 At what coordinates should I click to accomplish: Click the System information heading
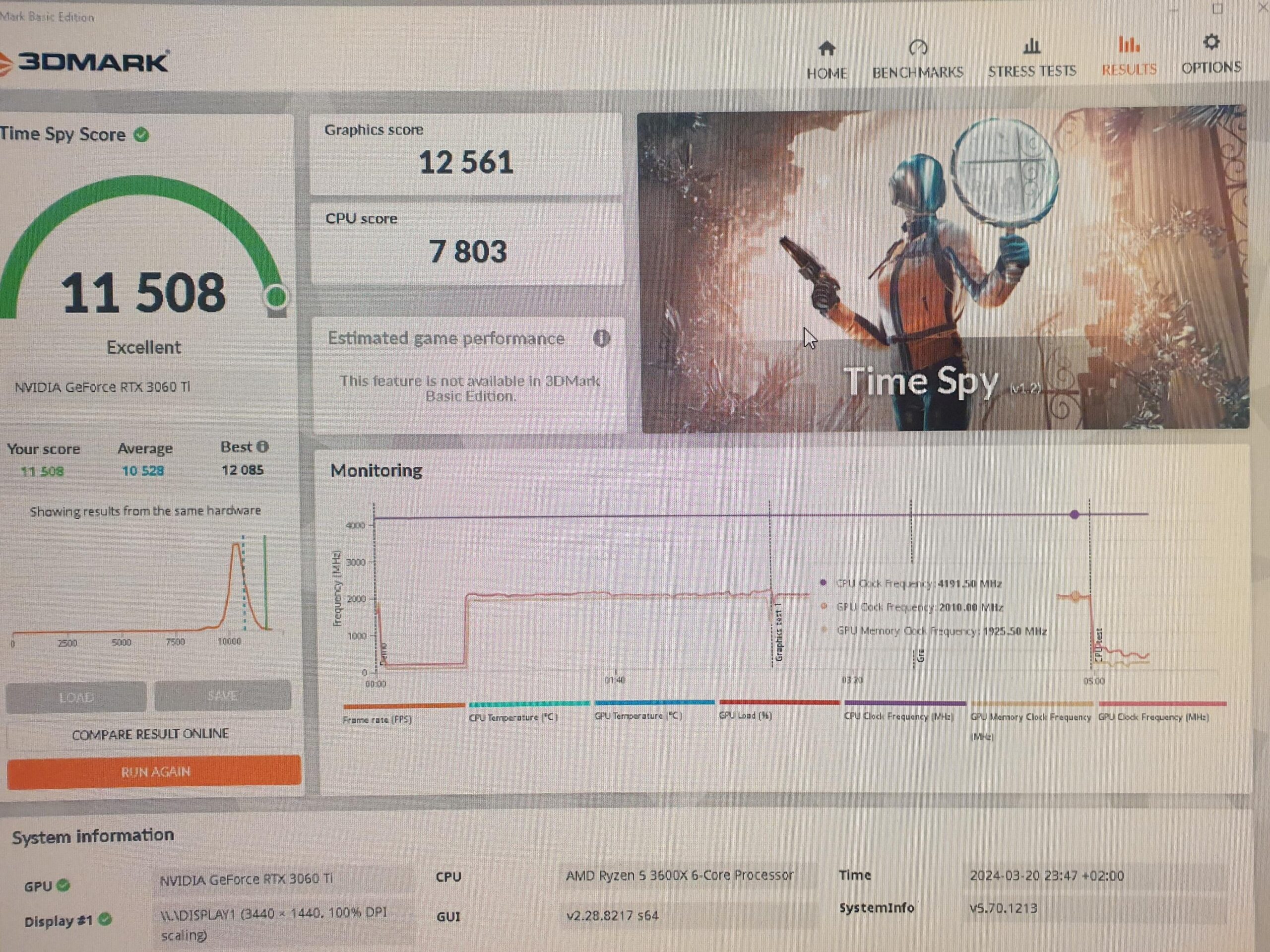[93, 835]
